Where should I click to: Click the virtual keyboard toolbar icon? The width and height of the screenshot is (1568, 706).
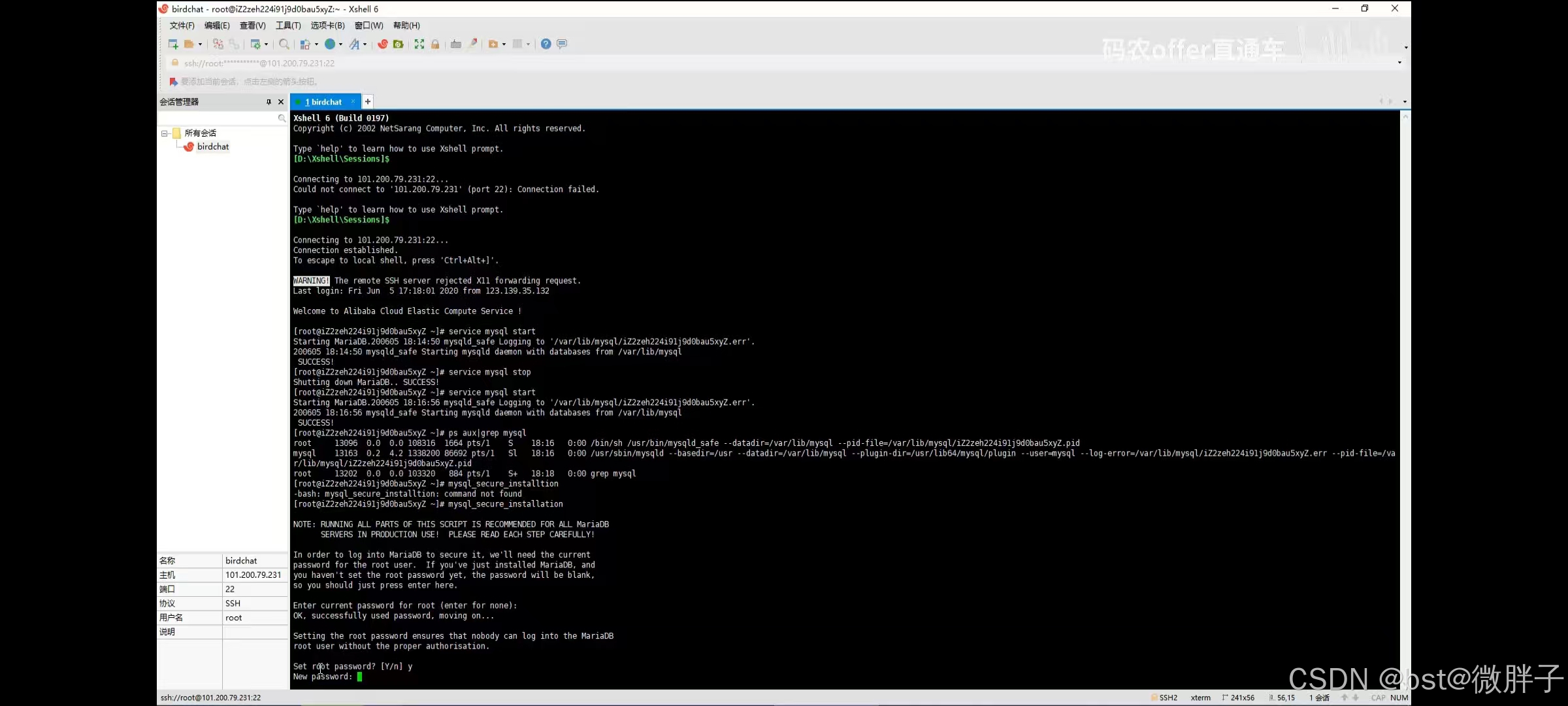tap(456, 44)
